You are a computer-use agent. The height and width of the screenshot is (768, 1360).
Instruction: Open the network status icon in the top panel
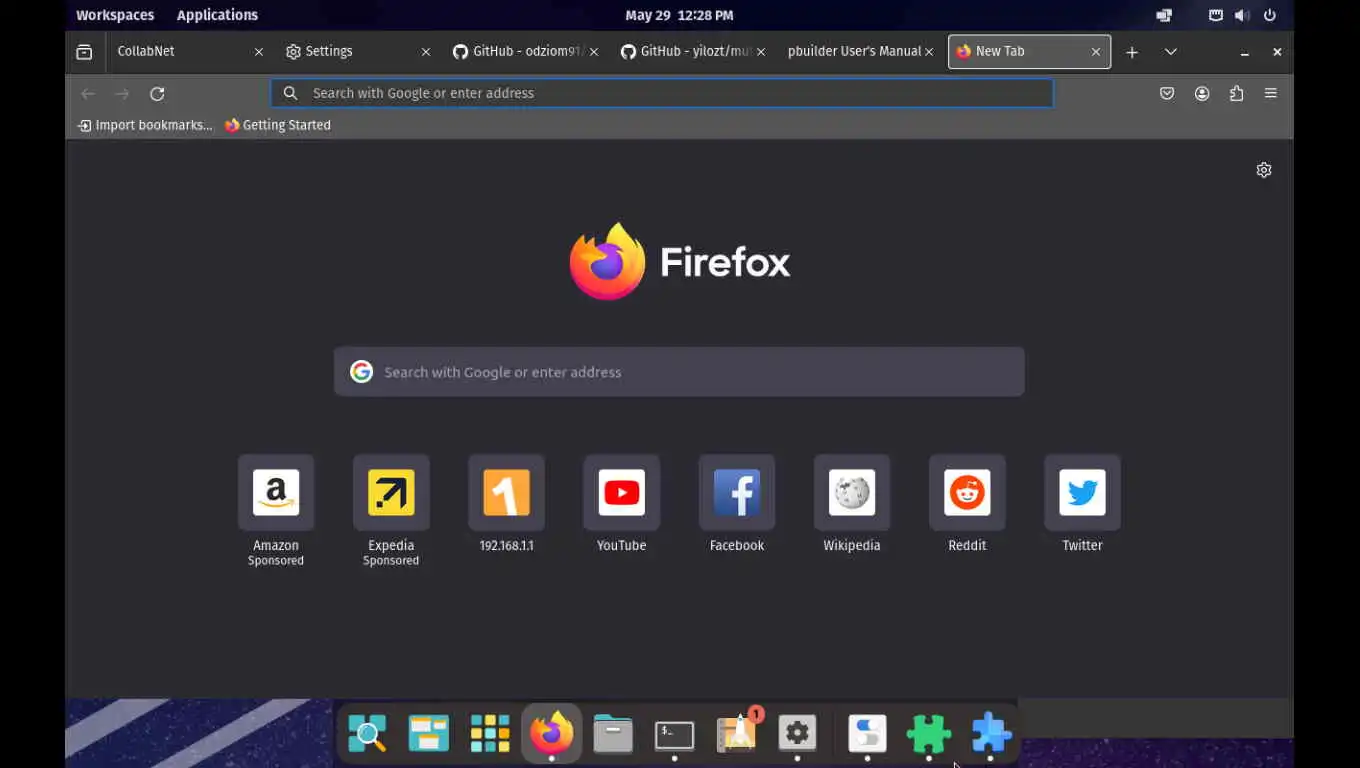click(1216, 15)
